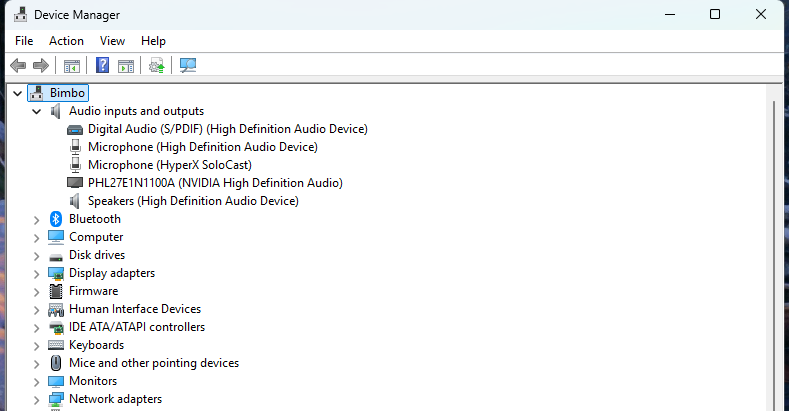This screenshot has height=411, width=789.
Task: Open Help via the blue question mark icon
Action: click(102, 66)
